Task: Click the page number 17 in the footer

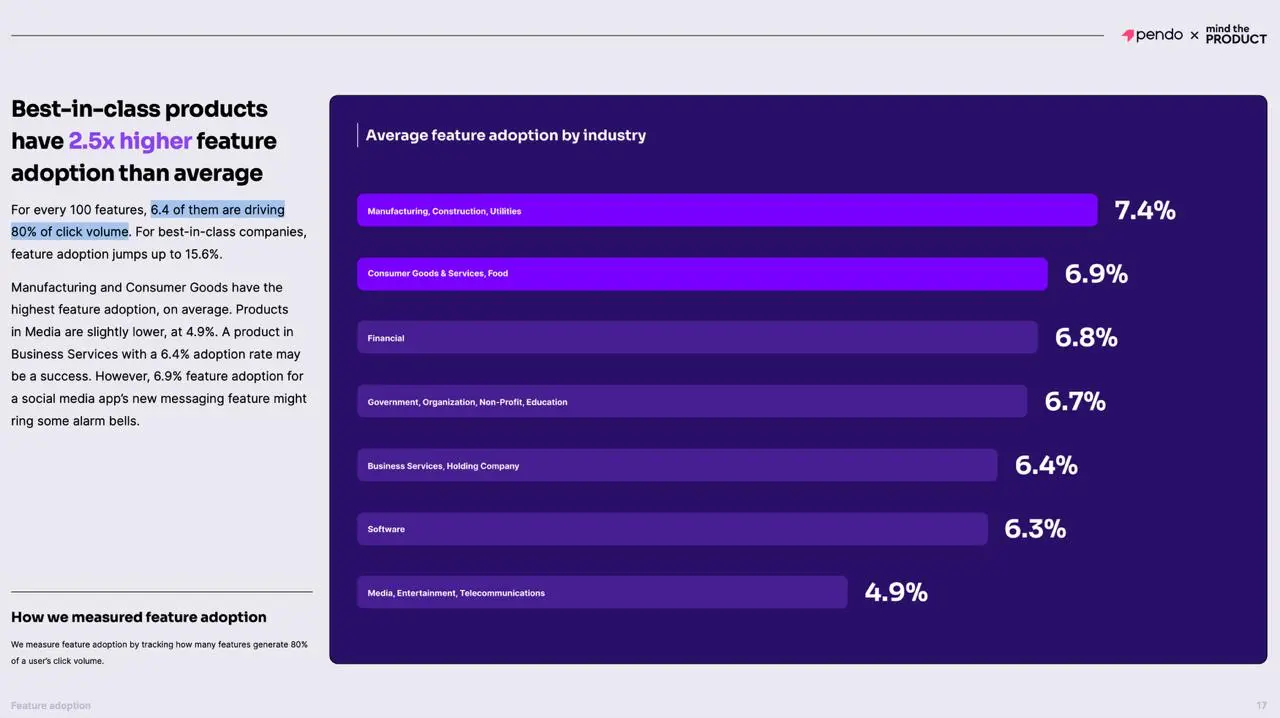Action: point(1261,706)
